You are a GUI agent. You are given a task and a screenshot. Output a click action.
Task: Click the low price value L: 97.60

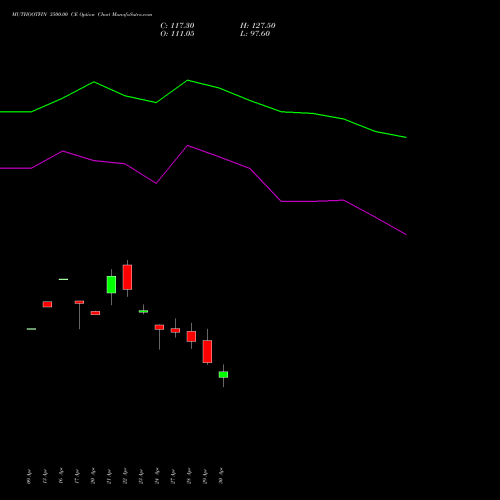(x=255, y=34)
